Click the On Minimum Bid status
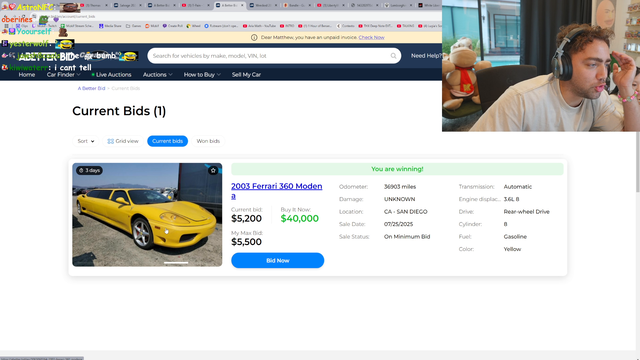 (x=407, y=237)
